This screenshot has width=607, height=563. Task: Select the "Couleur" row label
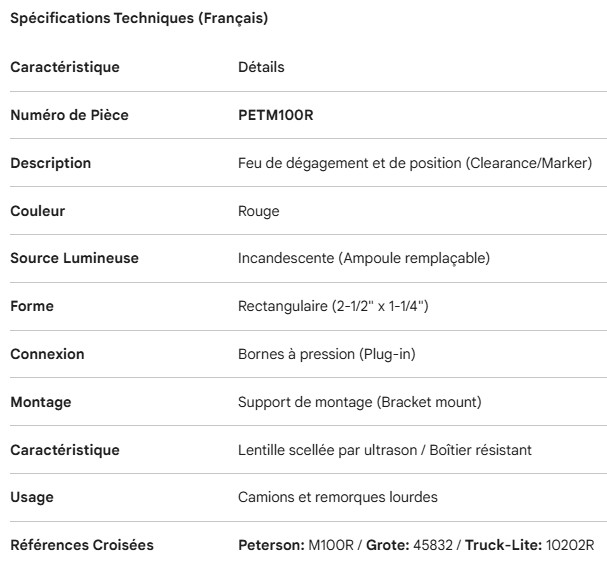(39, 211)
